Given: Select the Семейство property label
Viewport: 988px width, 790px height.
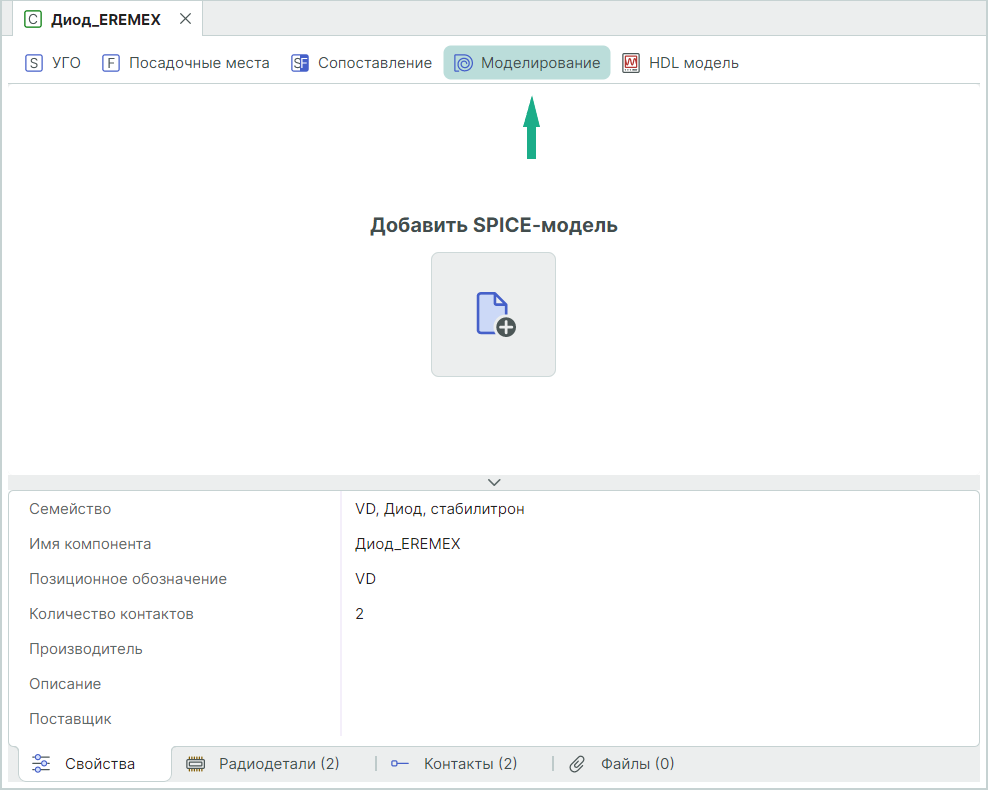Looking at the screenshot, I should (70, 509).
